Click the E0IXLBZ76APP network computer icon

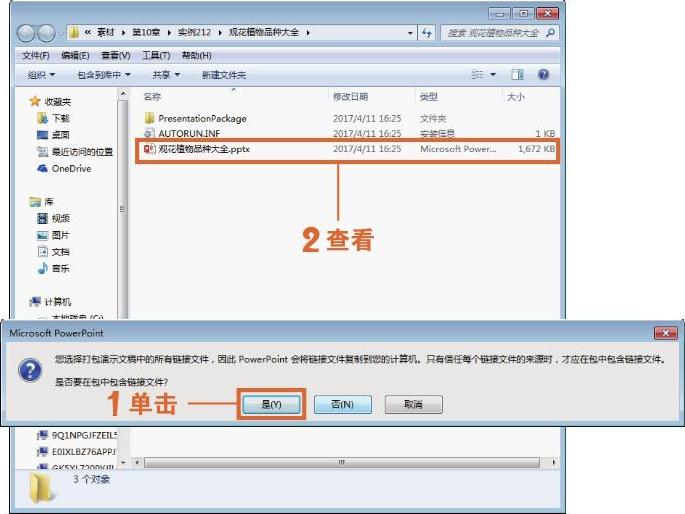[42, 452]
